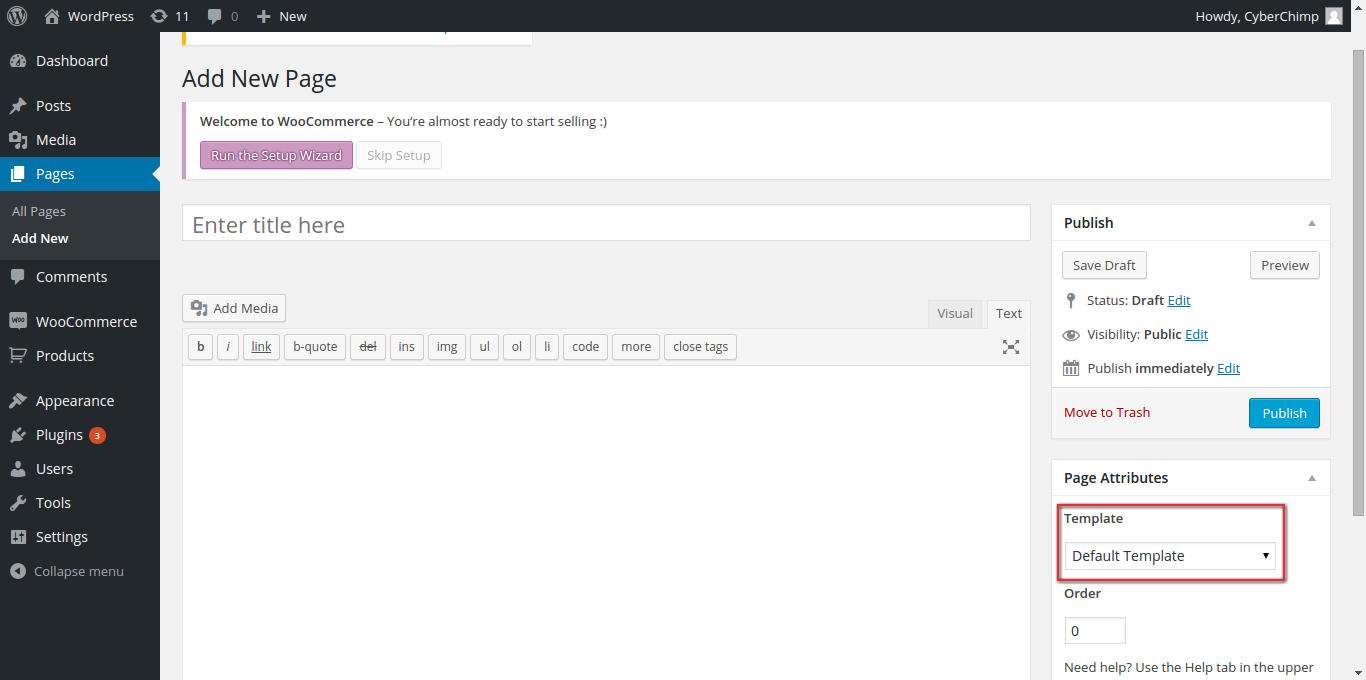Run the WooCommerce Setup Wizard
The height and width of the screenshot is (680, 1366).
(x=276, y=155)
